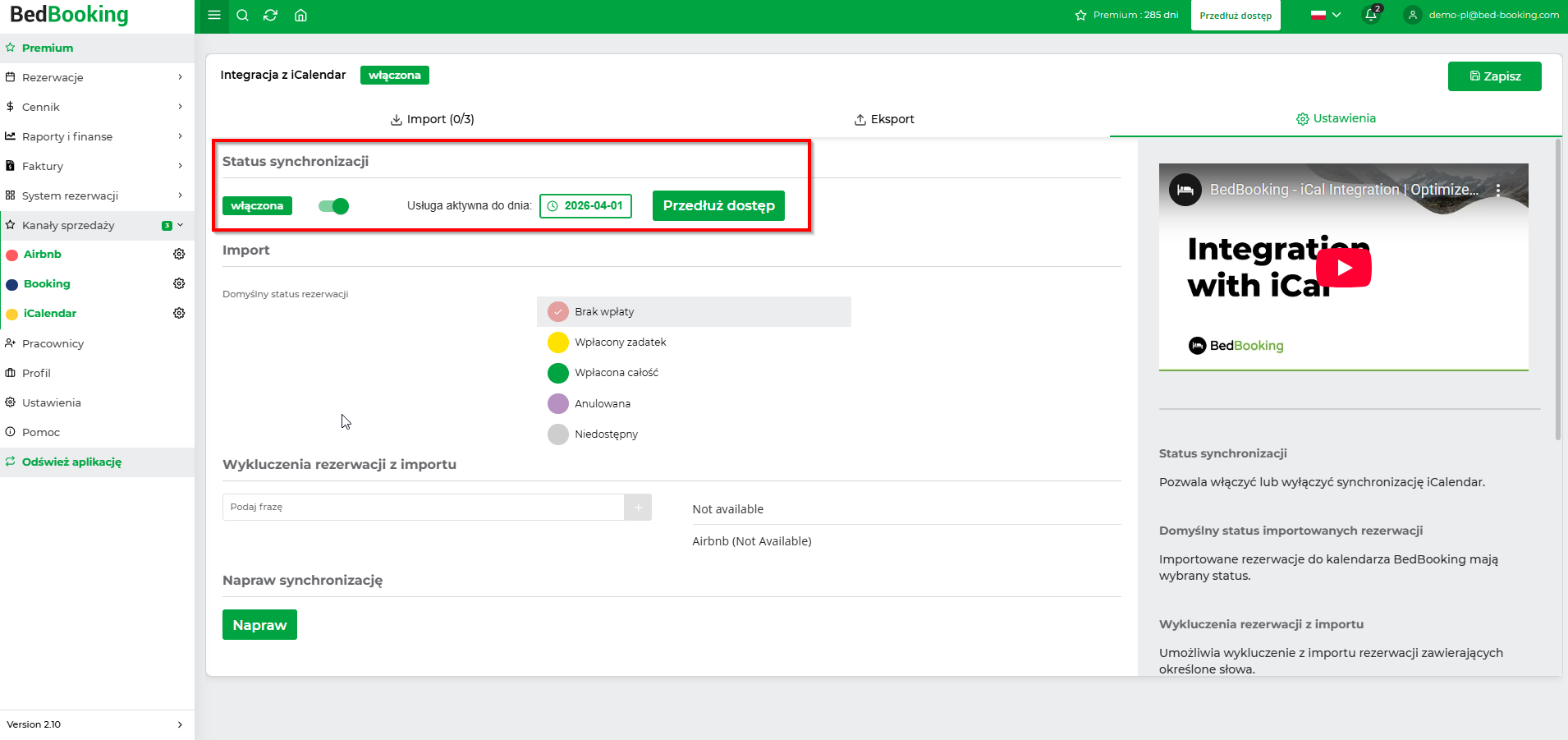Screen dimensions: 1568x740
Task: Click the włączona badge next to title
Action: pyautogui.click(x=395, y=75)
